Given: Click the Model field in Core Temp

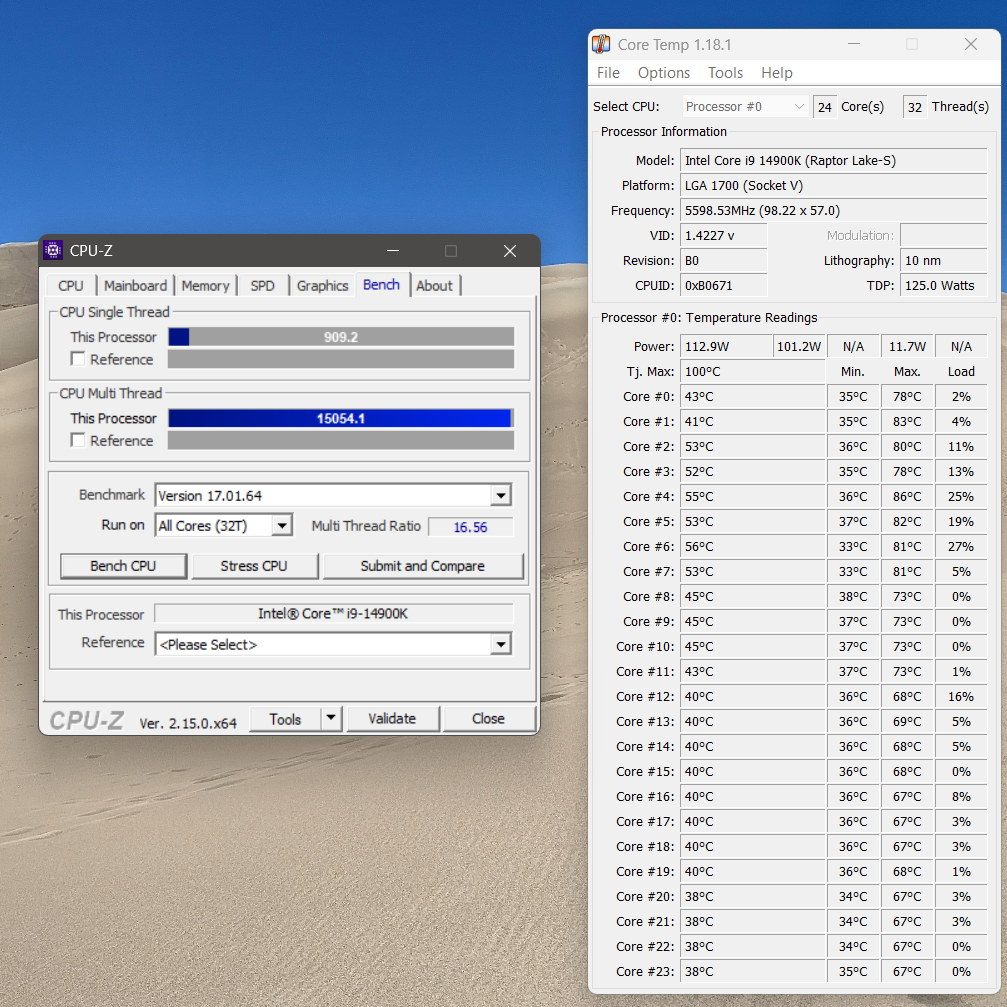Looking at the screenshot, I should [833, 161].
